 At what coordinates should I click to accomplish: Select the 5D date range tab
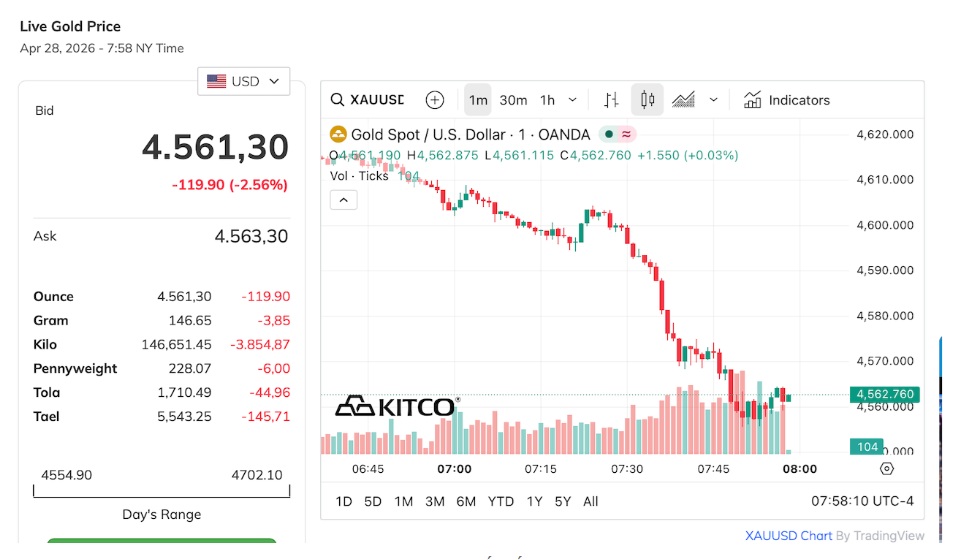click(373, 501)
